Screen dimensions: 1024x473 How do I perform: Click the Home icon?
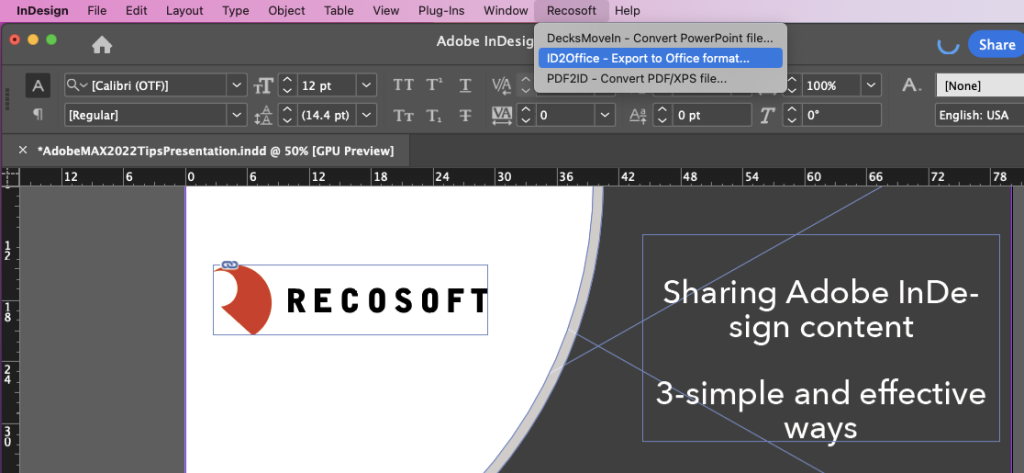coord(102,44)
